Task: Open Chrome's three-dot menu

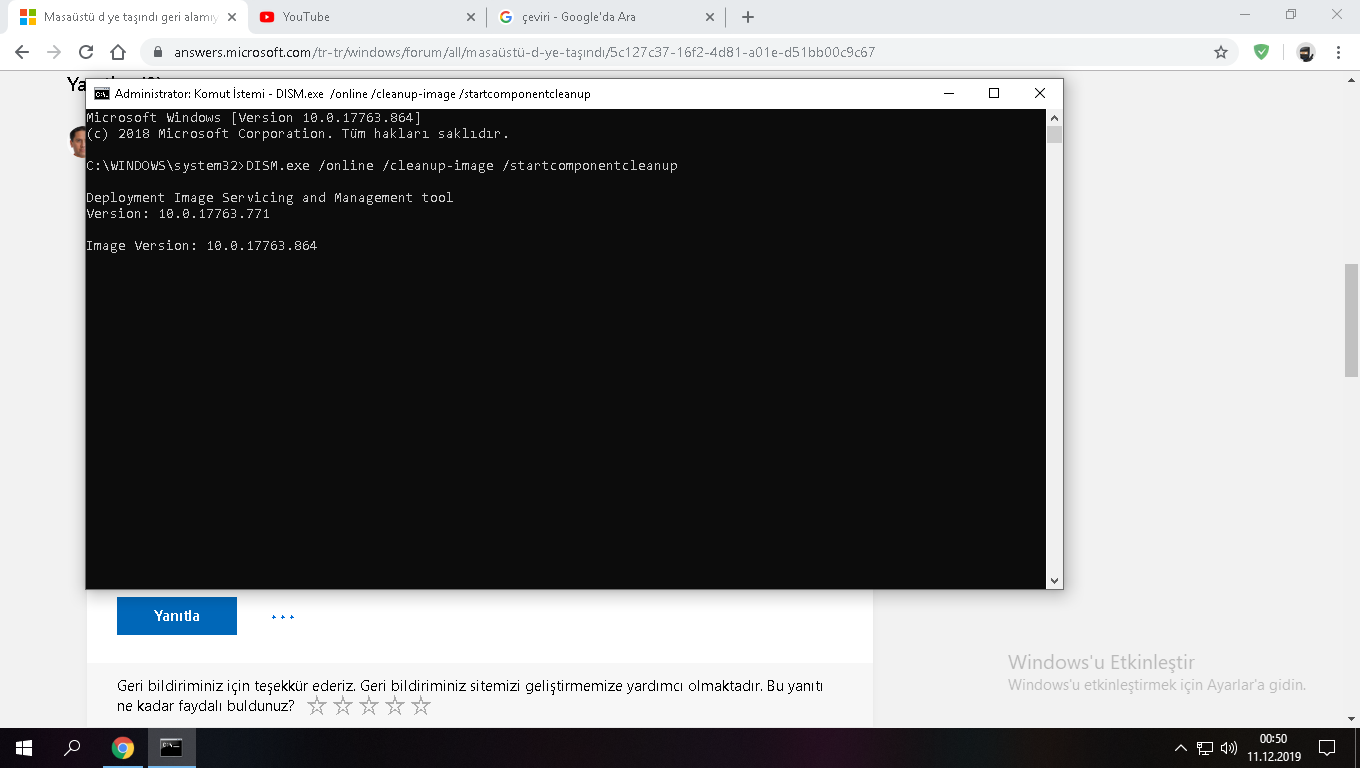Action: [x=1338, y=52]
